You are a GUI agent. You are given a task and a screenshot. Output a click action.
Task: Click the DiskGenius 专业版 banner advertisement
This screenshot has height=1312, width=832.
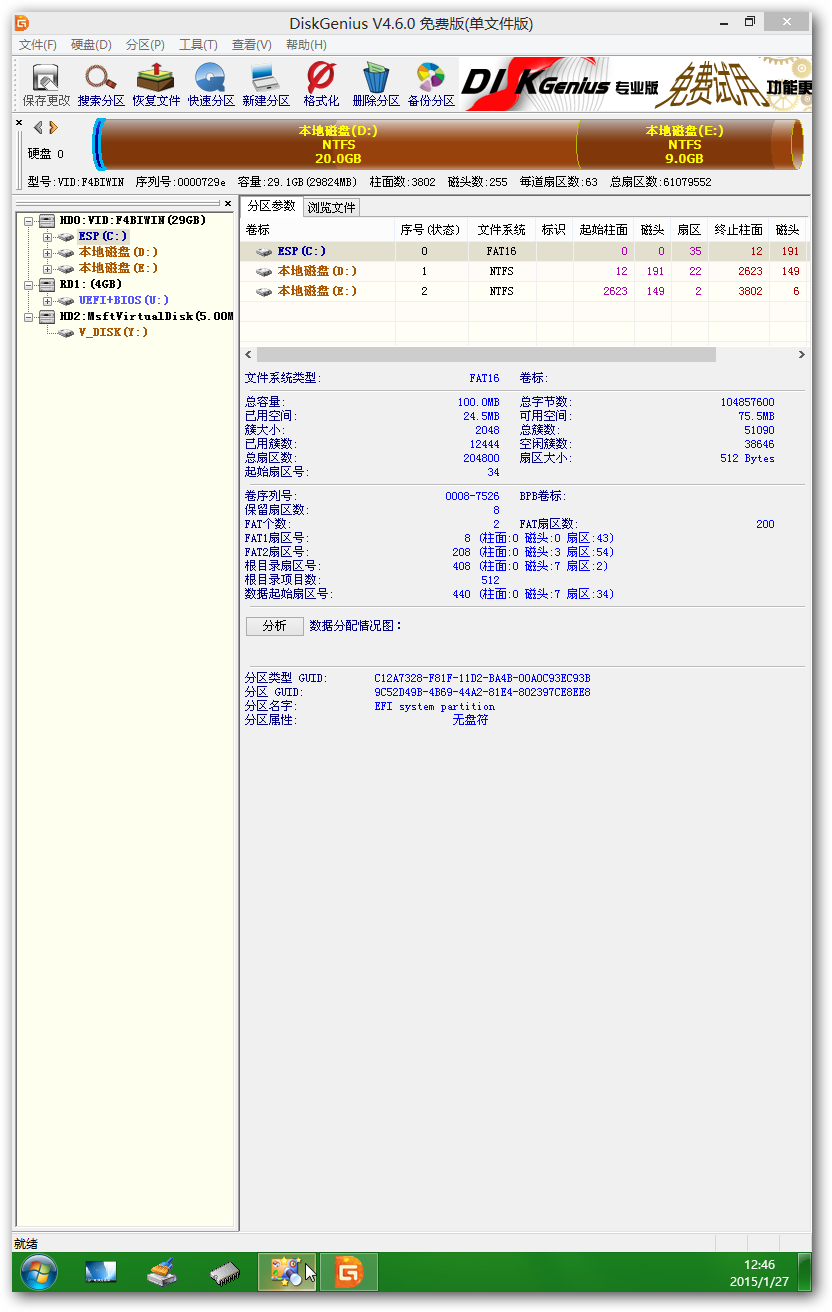point(635,83)
